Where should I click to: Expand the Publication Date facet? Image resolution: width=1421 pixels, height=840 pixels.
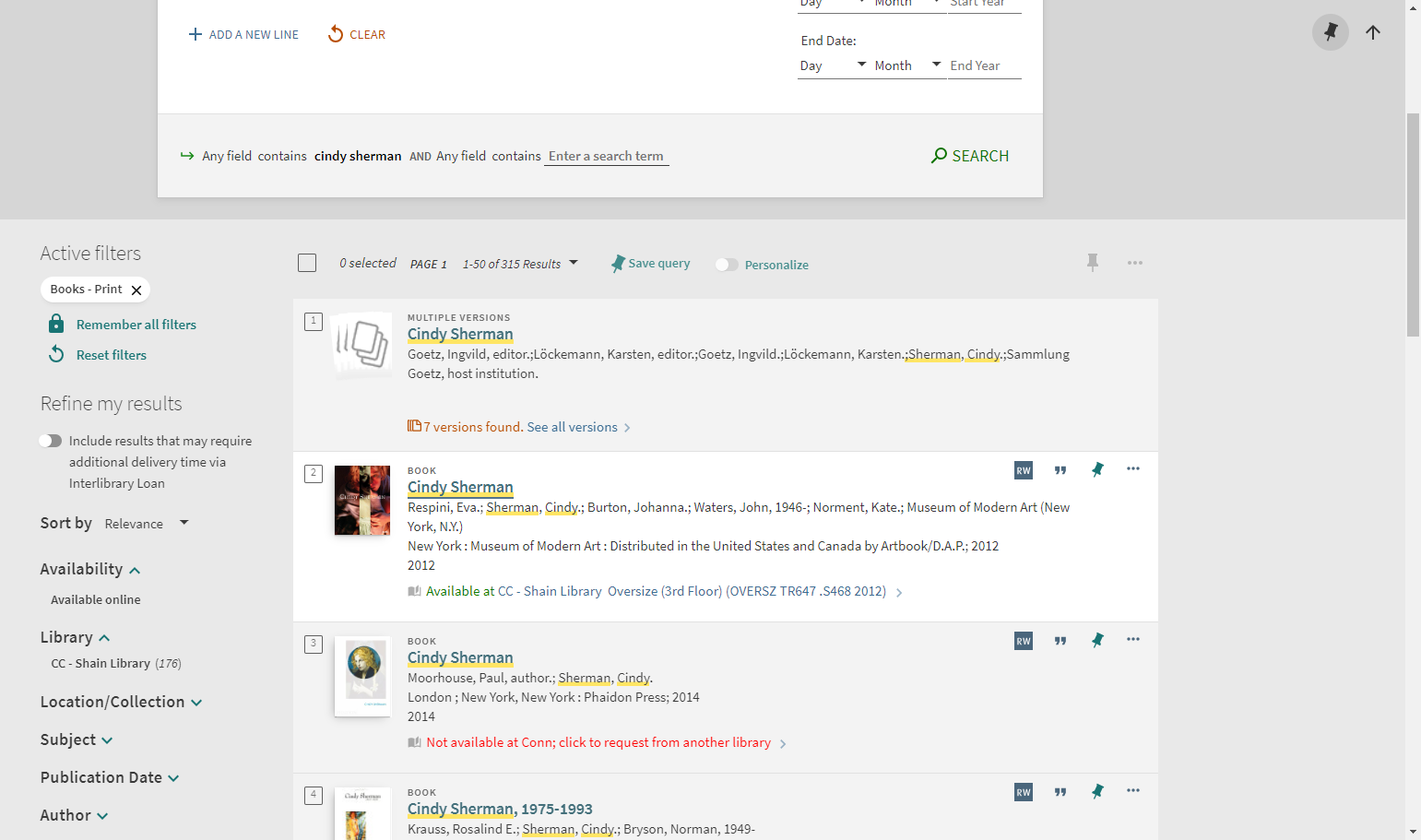click(110, 778)
